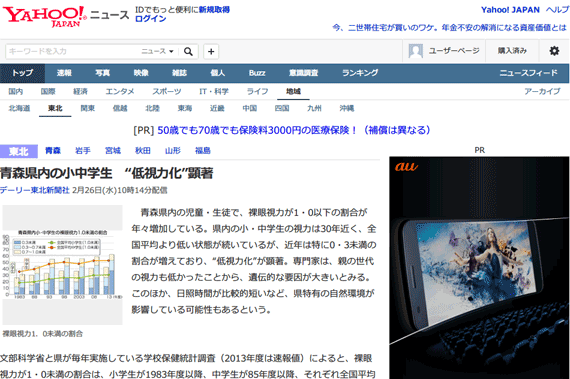Open 山形 prefecture news
Image resolution: width=570 pixels, height=379 pixels.
(x=173, y=150)
